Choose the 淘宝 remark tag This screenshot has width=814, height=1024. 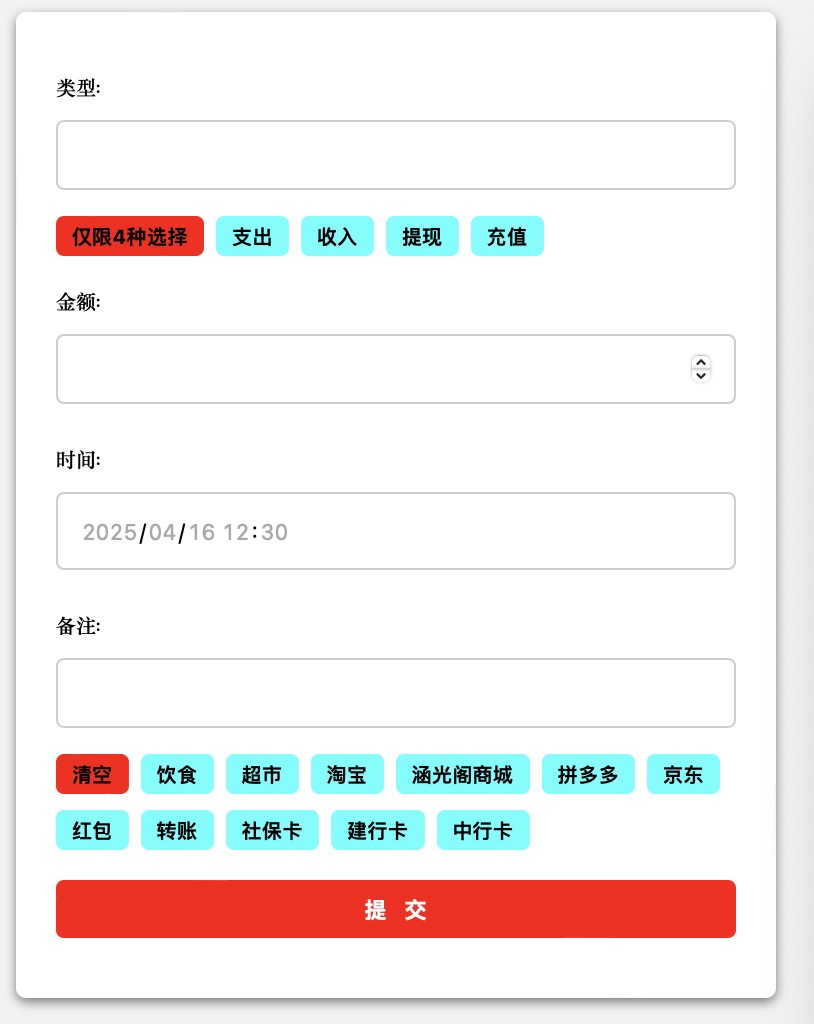coord(347,775)
